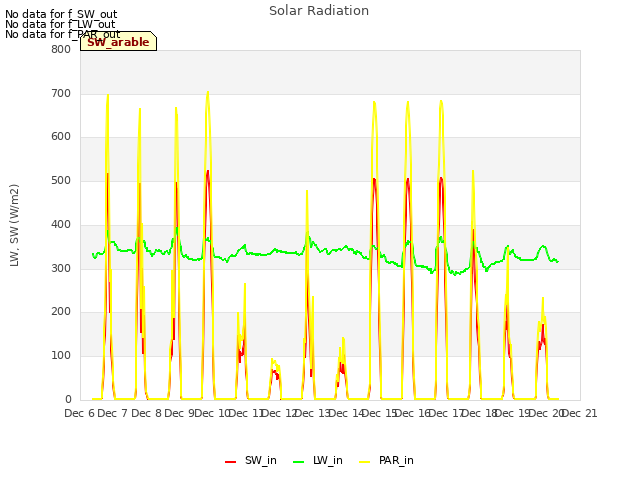Click the 400 y-axis tick label
Screen dimensions: 640x480
pos(61,224)
